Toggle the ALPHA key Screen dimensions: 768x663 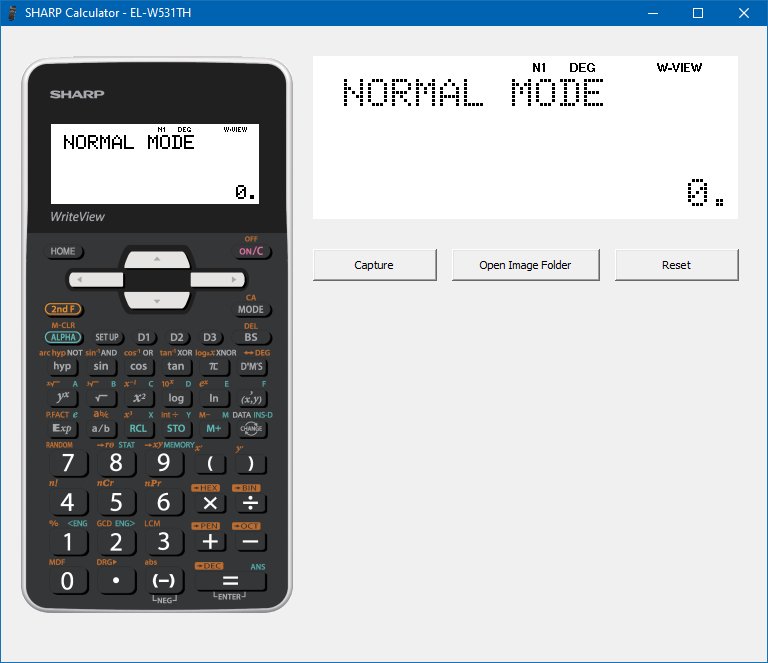point(63,338)
